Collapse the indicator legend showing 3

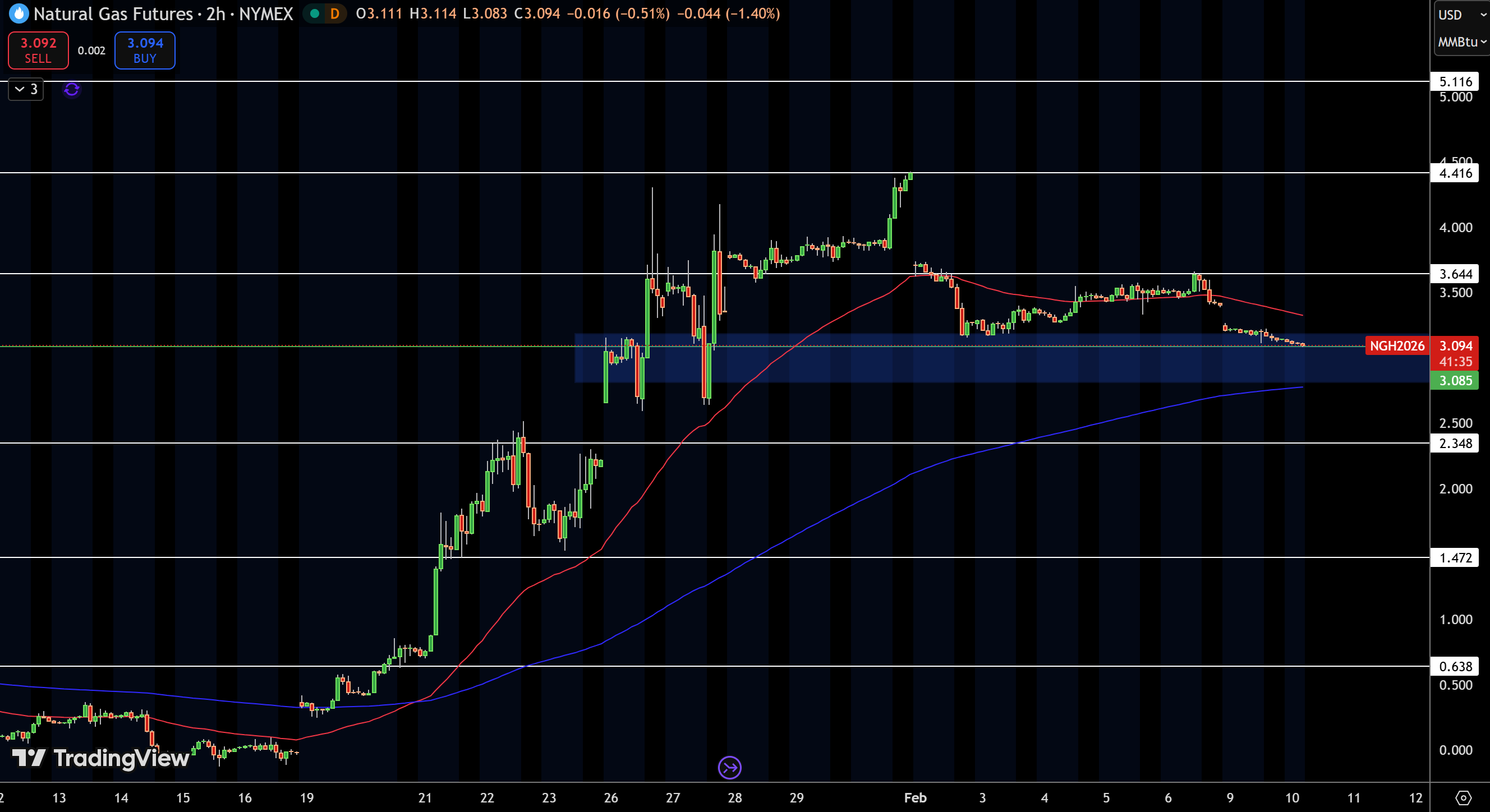coord(26,89)
